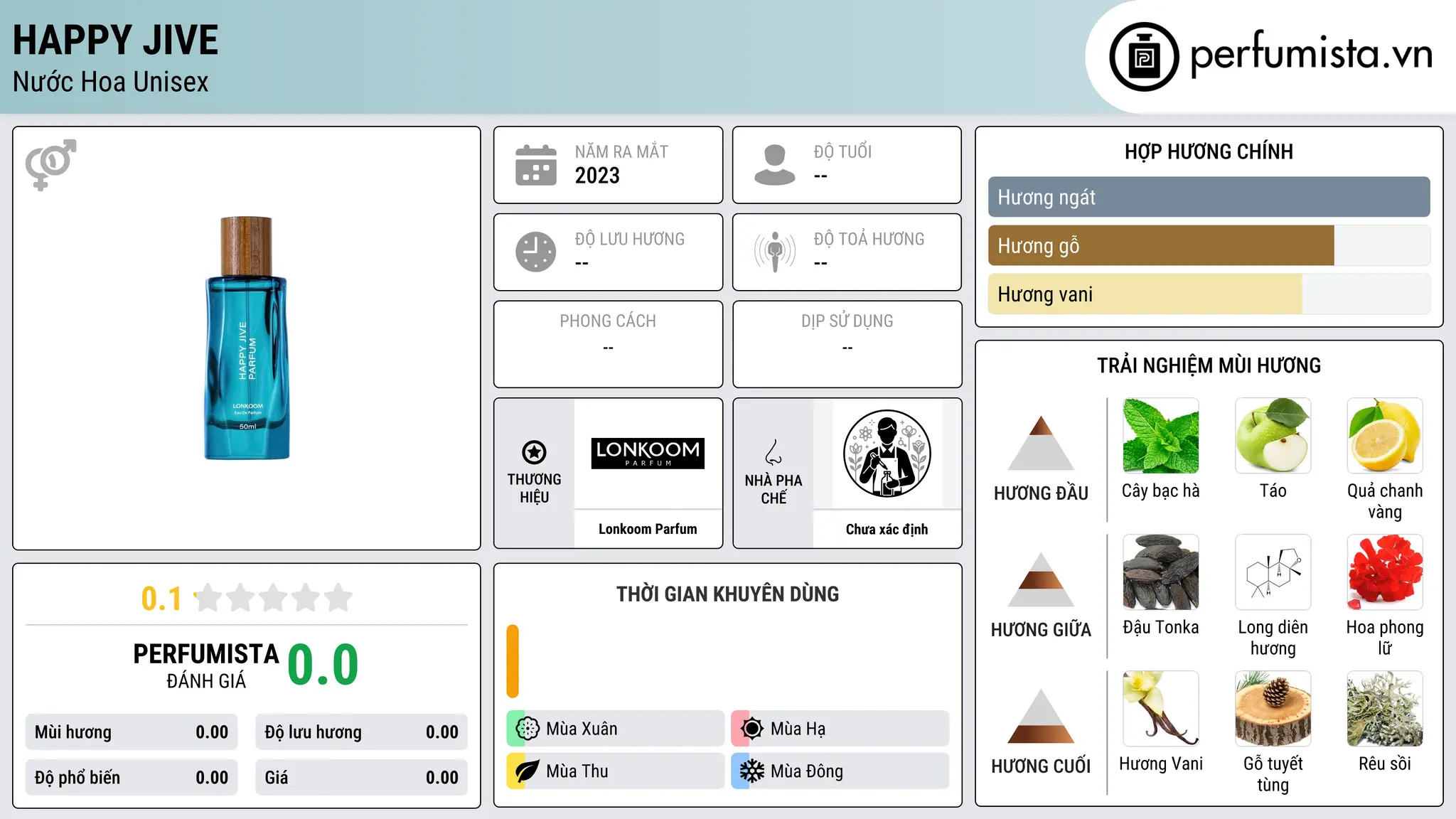Select the Mùa Hạ season row
Image resolution: width=1456 pixels, height=819 pixels.
click(x=840, y=729)
